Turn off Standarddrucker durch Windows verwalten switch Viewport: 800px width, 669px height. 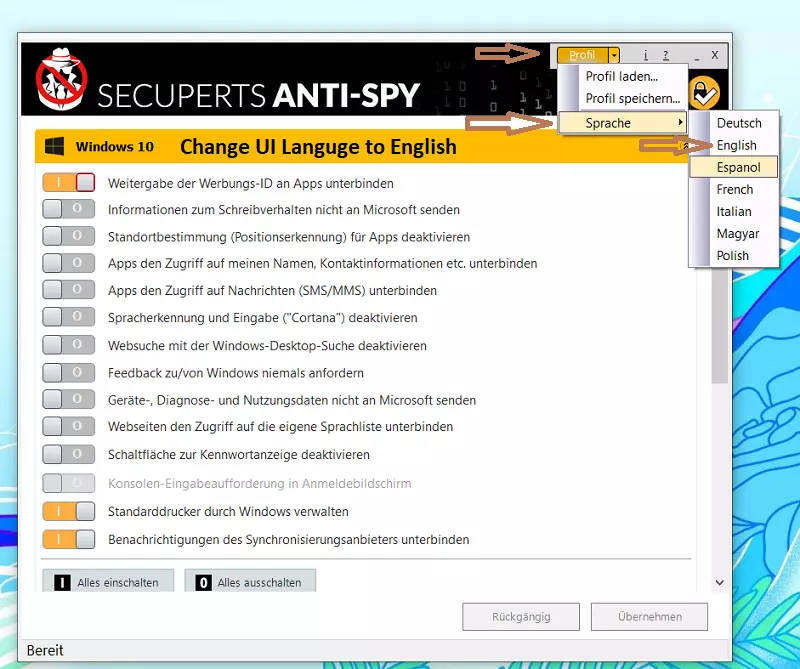point(69,512)
